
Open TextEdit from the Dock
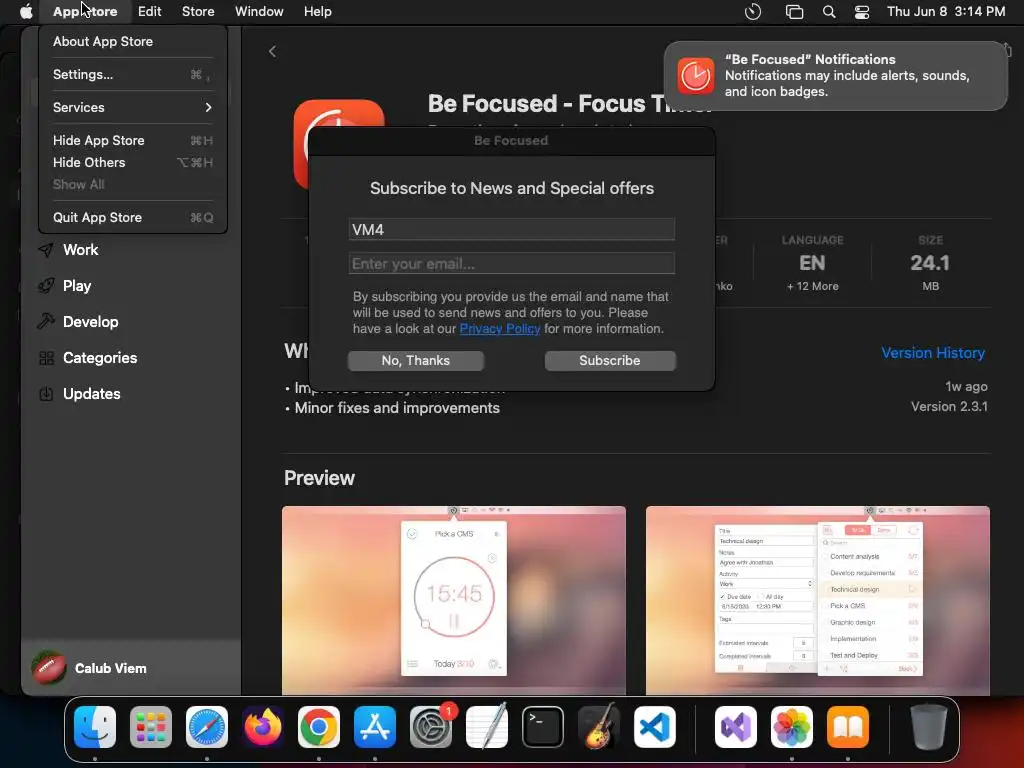pos(487,727)
